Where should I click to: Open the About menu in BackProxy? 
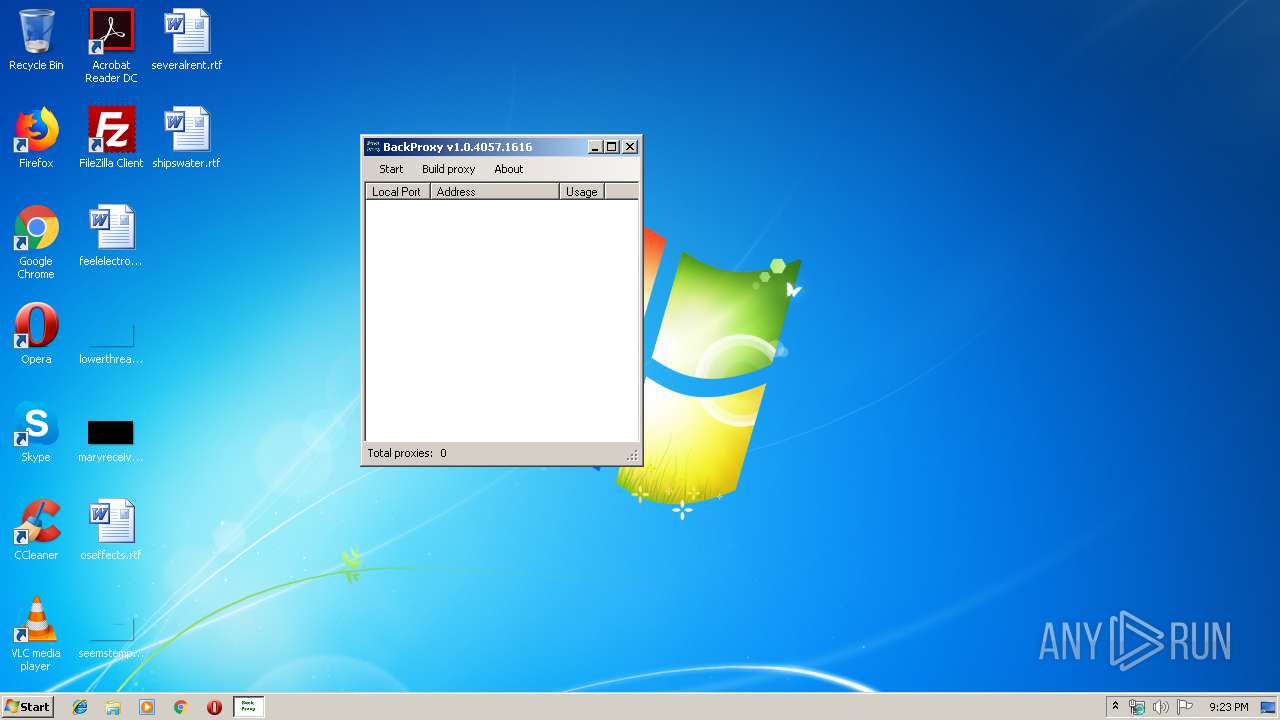[x=508, y=169]
